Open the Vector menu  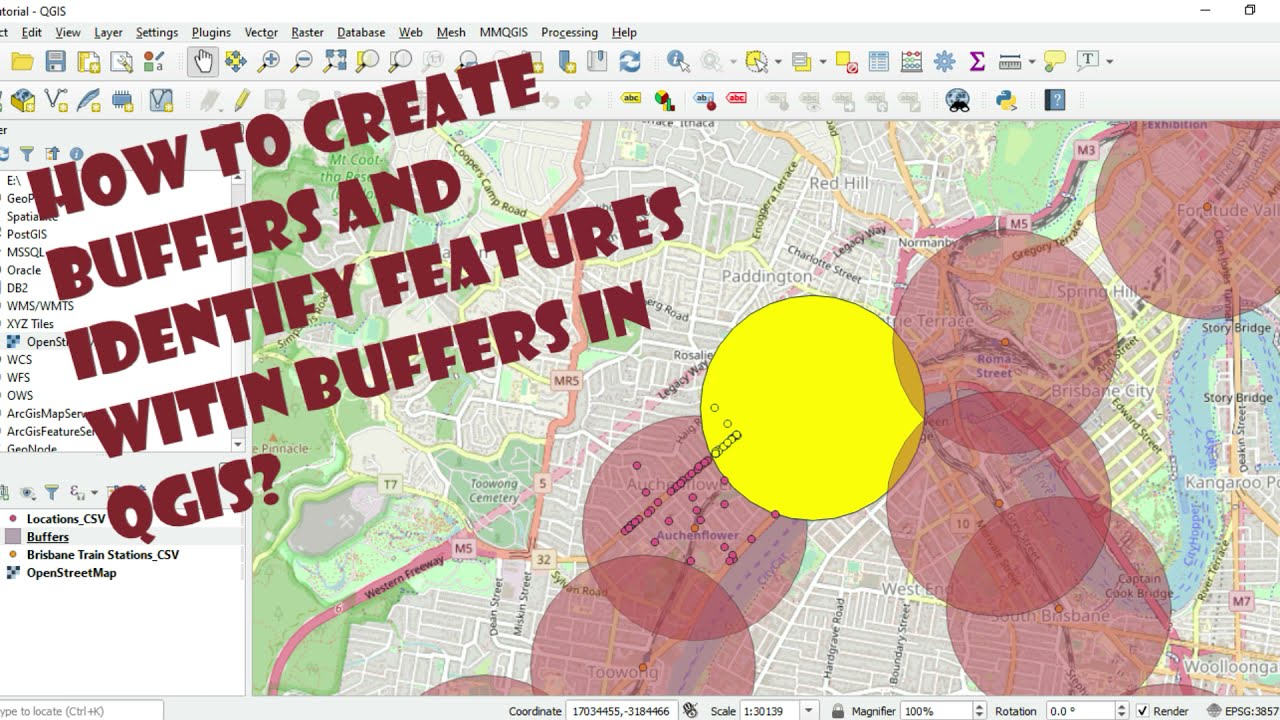(x=262, y=32)
